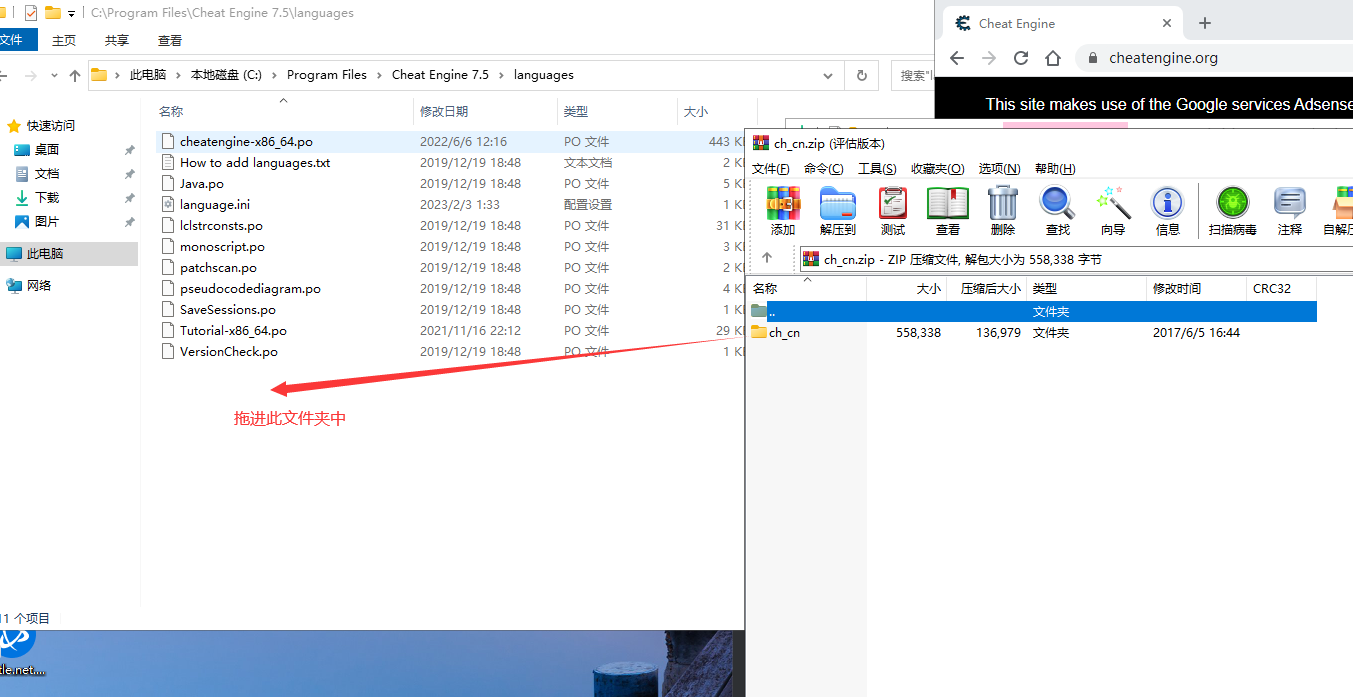Screen dimensions: 1353x697
Task: Expand breadcrumb arrow after Program Files
Action: point(380,75)
